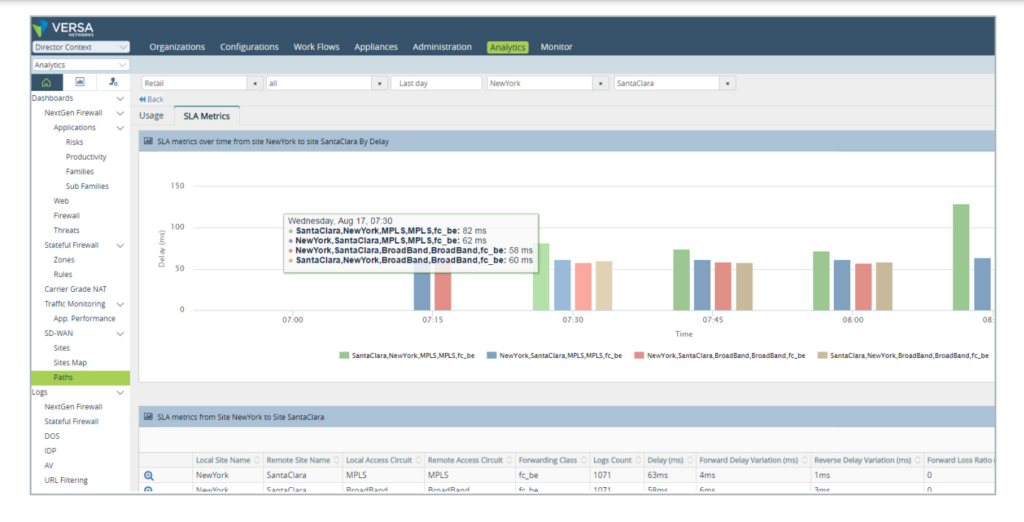
Task: Collapse the Logs section
Action: (120, 393)
